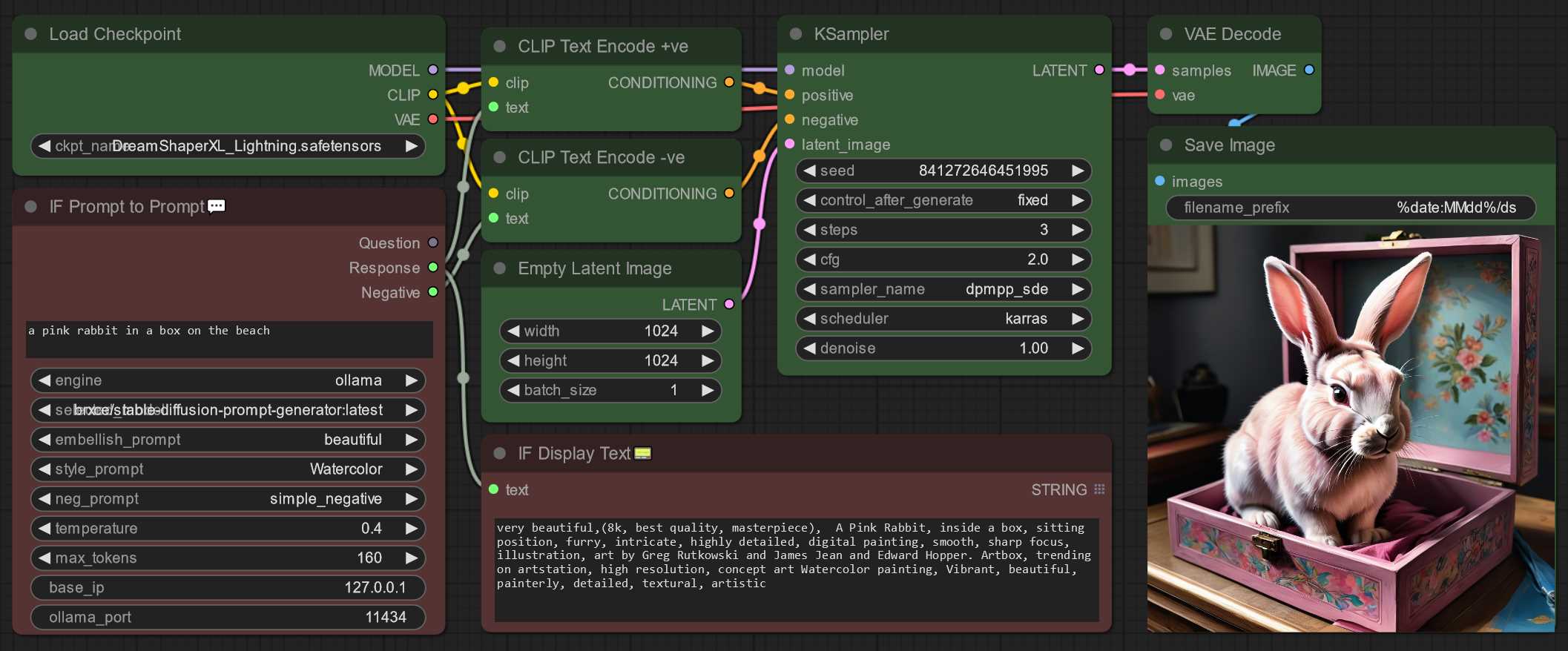Click the Response output socket
The width and height of the screenshot is (1568, 651).
tap(433, 268)
